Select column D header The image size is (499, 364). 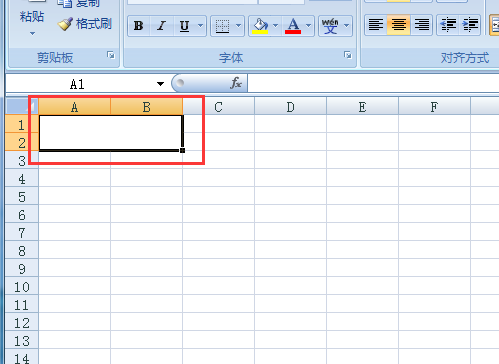(290, 107)
